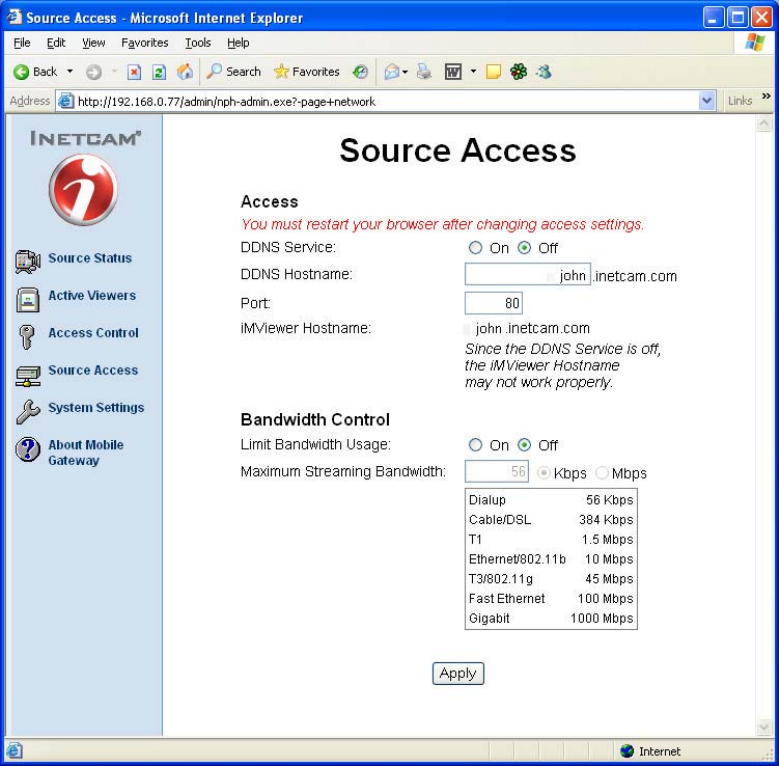
Task: Click the status bar page icon
Action: click(13, 751)
